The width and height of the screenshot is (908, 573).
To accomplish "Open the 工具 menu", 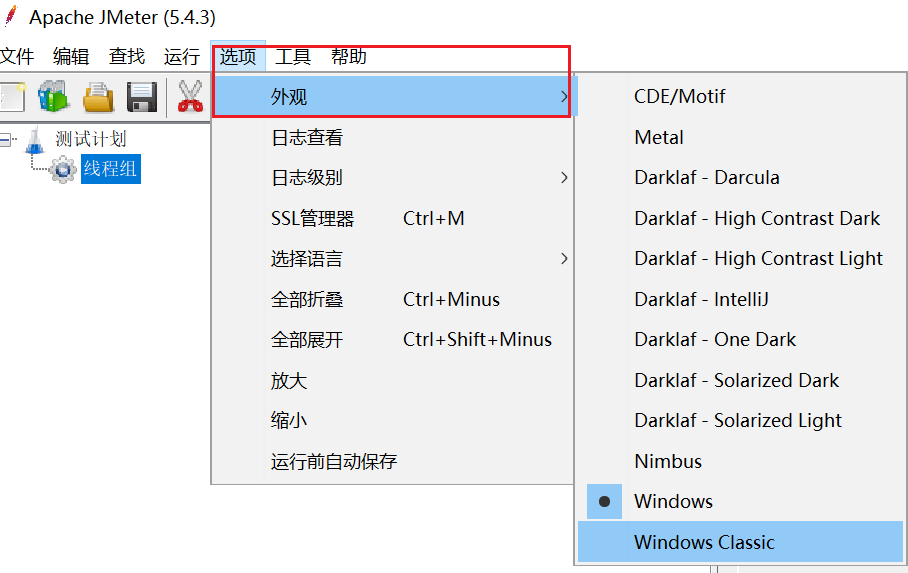I will (293, 57).
